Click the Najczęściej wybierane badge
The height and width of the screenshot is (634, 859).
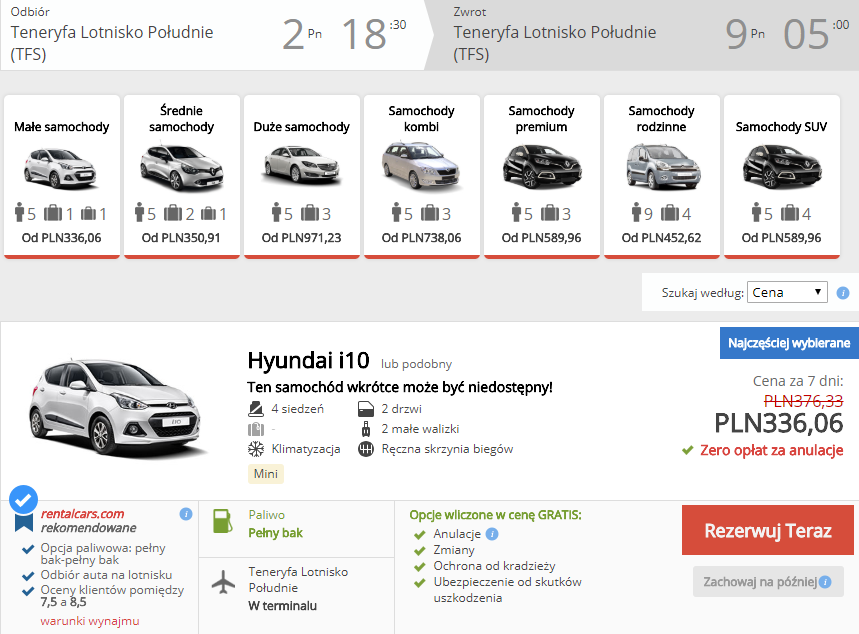789,343
